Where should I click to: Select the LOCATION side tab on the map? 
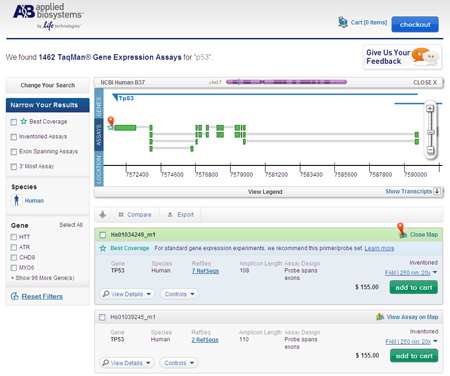[99, 169]
